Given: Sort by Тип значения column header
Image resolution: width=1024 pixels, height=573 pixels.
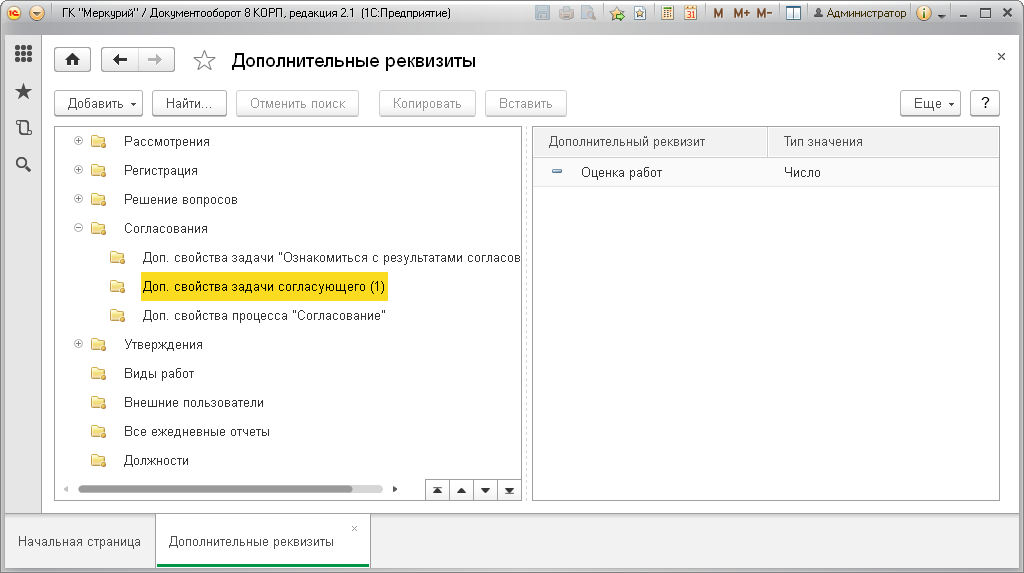Looking at the screenshot, I should [x=883, y=142].
